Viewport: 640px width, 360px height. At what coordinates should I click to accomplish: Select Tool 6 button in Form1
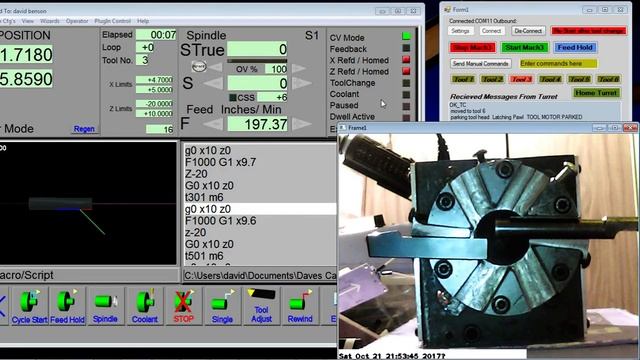609,79
